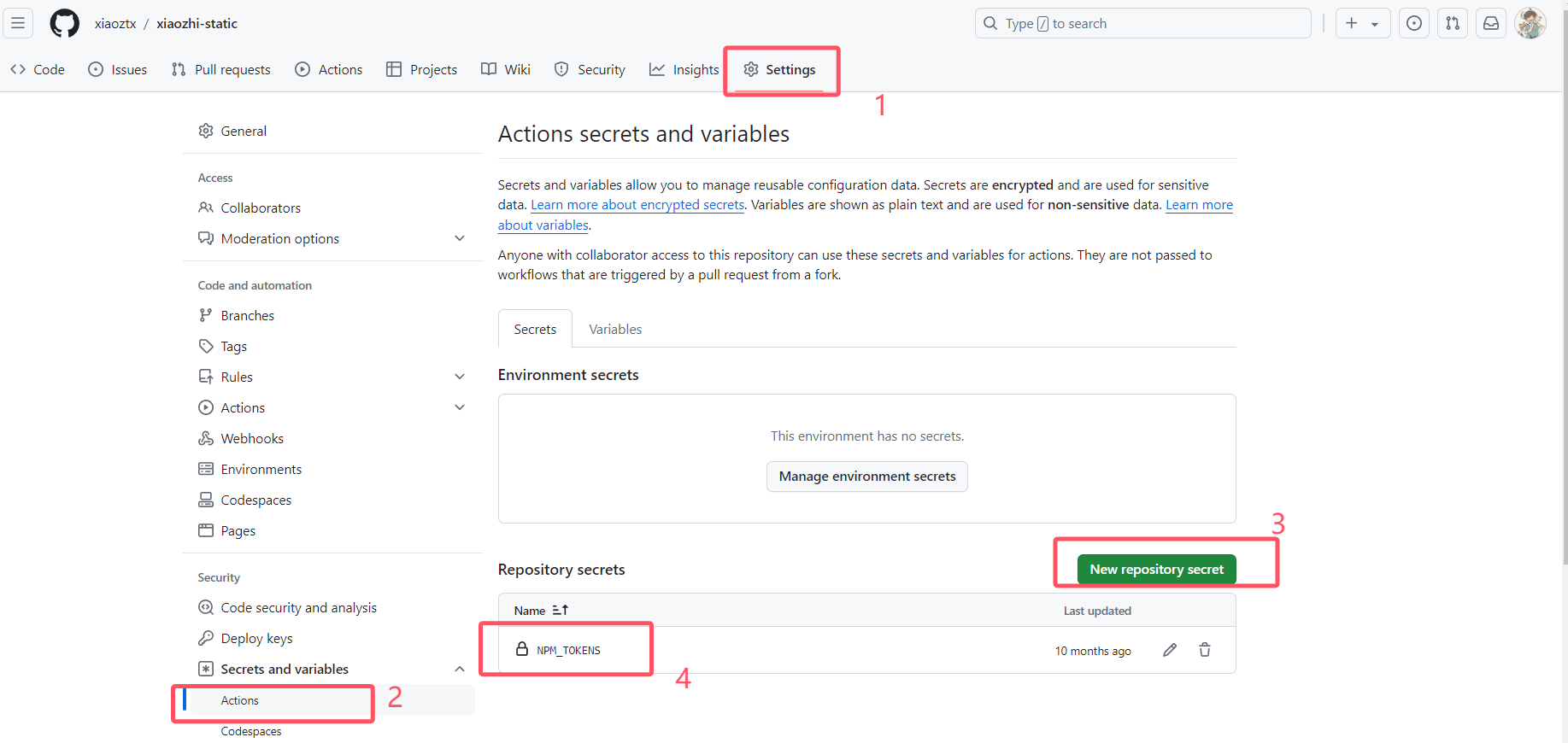Expand Moderation options in sidebar
Image resolution: width=1568 pixels, height=743 pixels.
tap(459, 238)
